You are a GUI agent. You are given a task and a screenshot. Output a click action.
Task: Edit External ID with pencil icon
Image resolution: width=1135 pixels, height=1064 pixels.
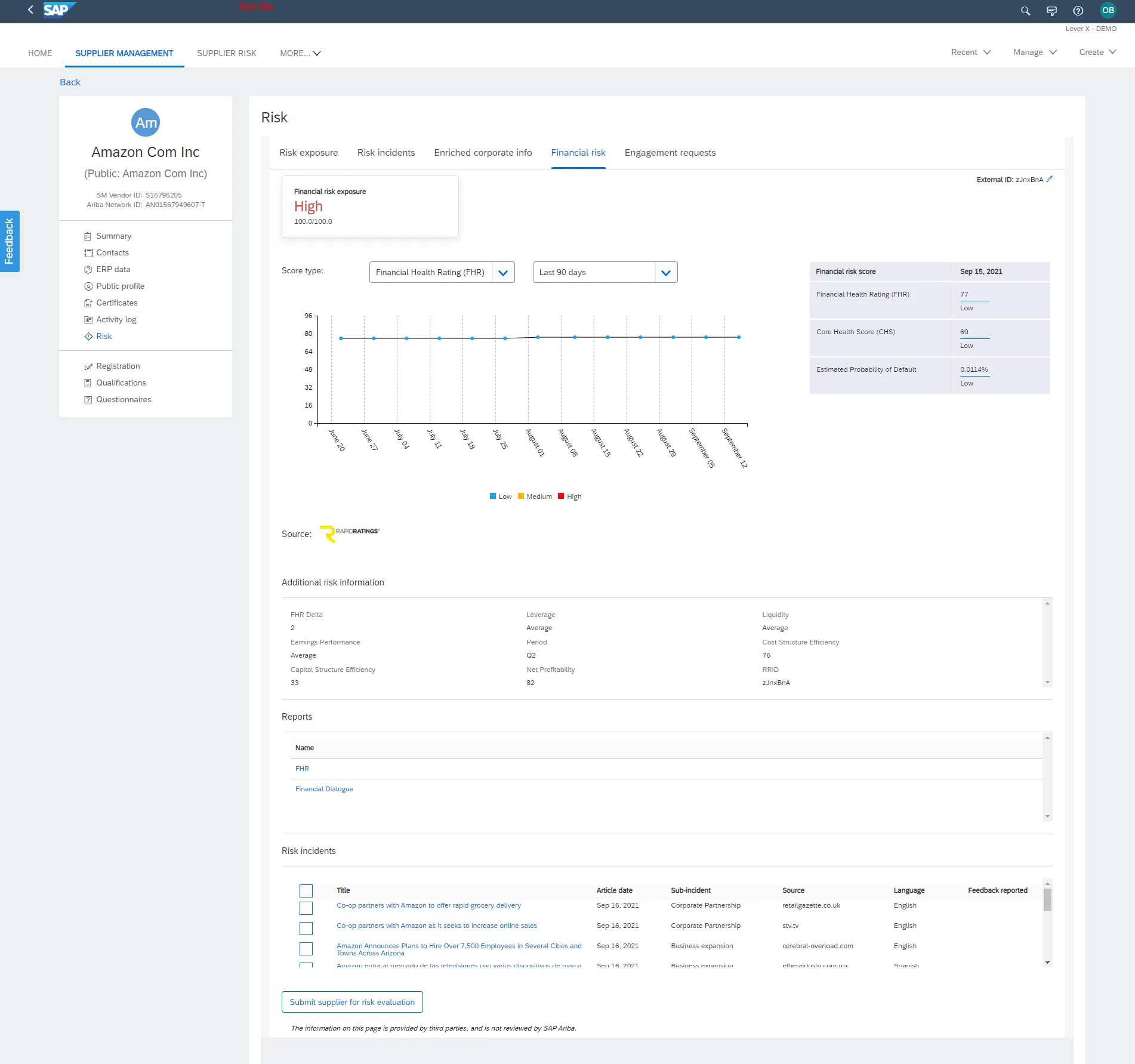(x=1050, y=179)
